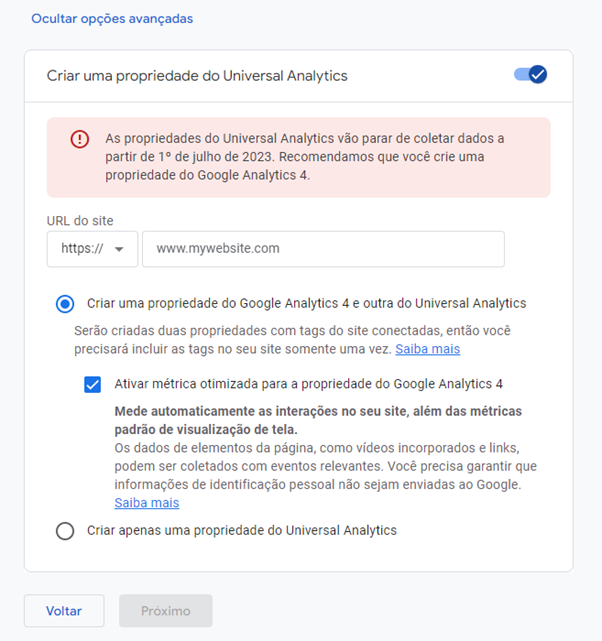Go back with the Voltar button

(x=64, y=611)
